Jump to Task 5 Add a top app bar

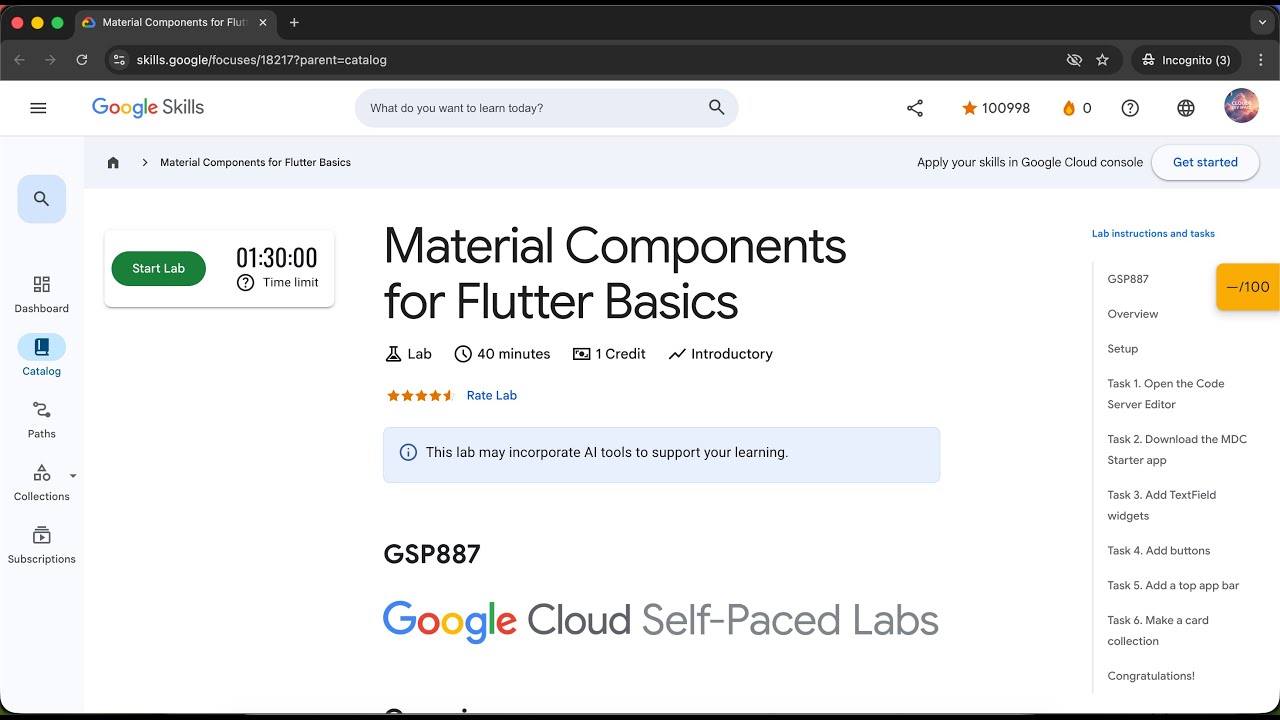point(1173,586)
